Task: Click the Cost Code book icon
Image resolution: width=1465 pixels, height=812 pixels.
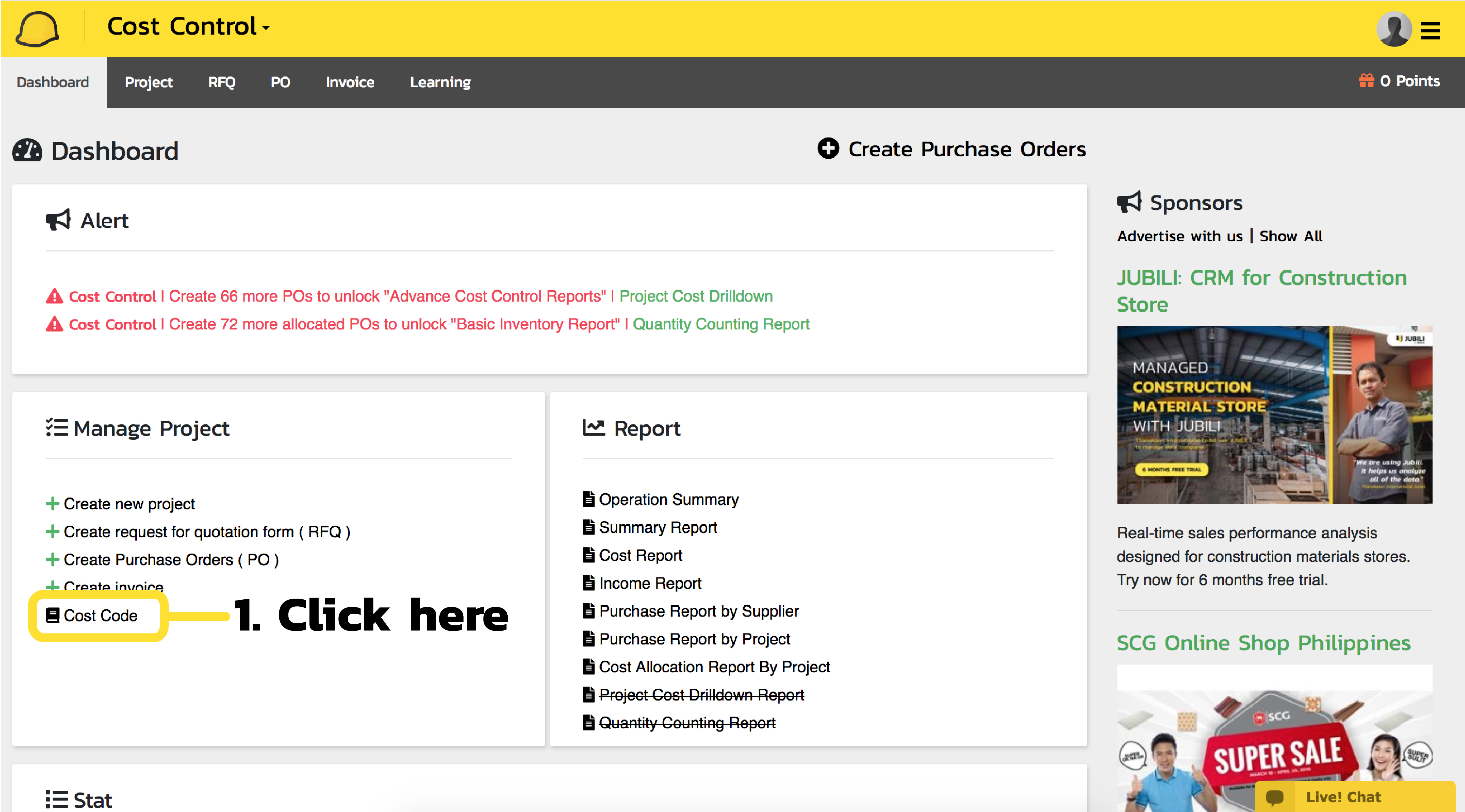Action: (52, 615)
